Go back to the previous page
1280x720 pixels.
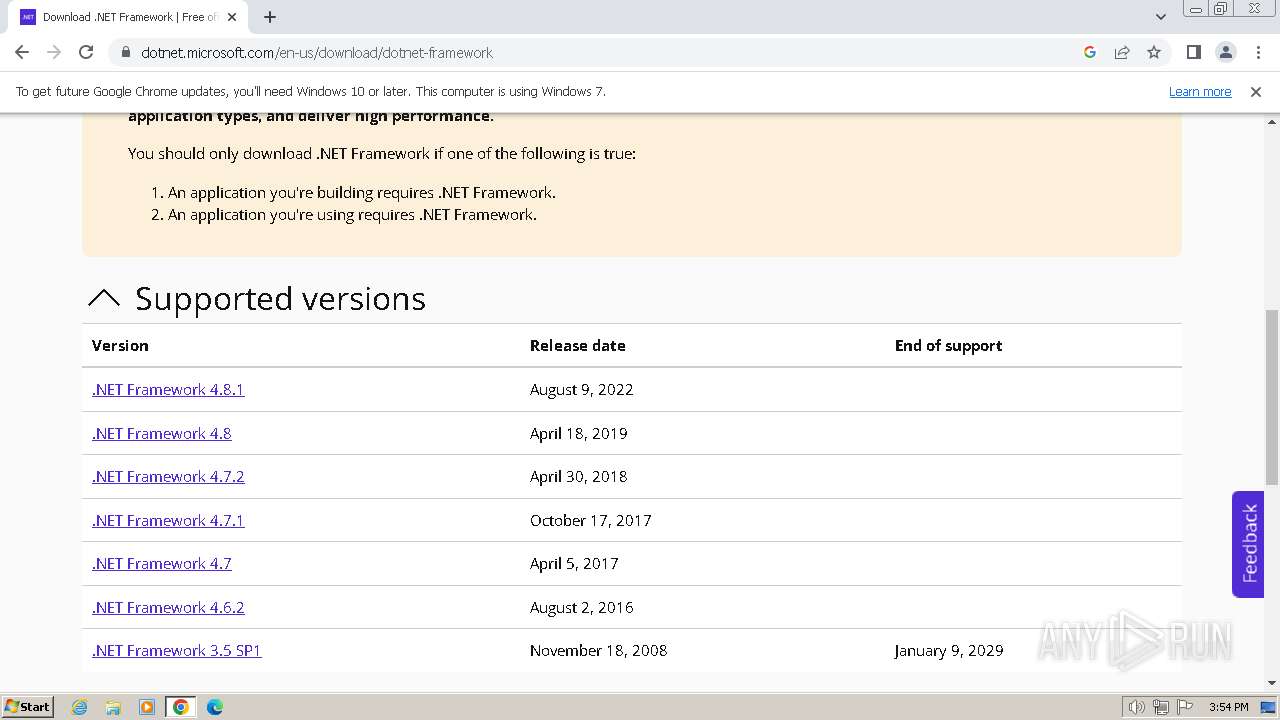22,52
